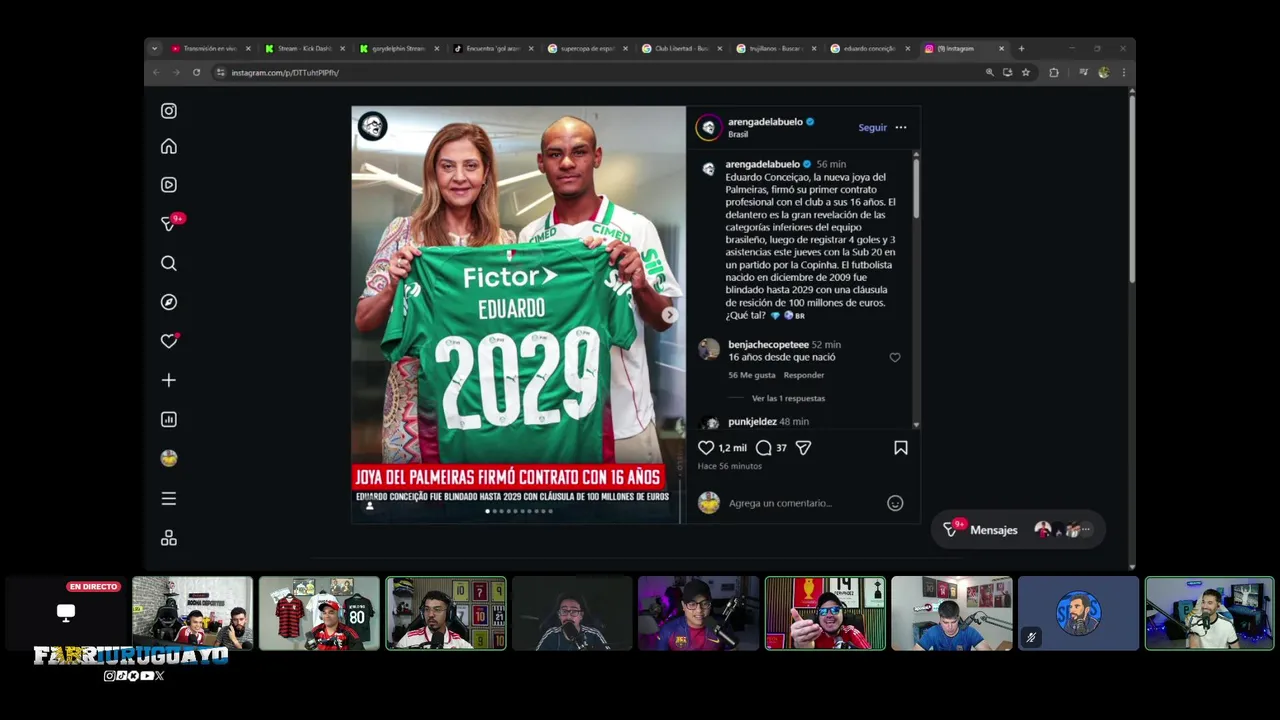Viewport: 1280px width, 720px height.
Task: Like benjachecopeteee's comment
Action: pyautogui.click(x=895, y=357)
